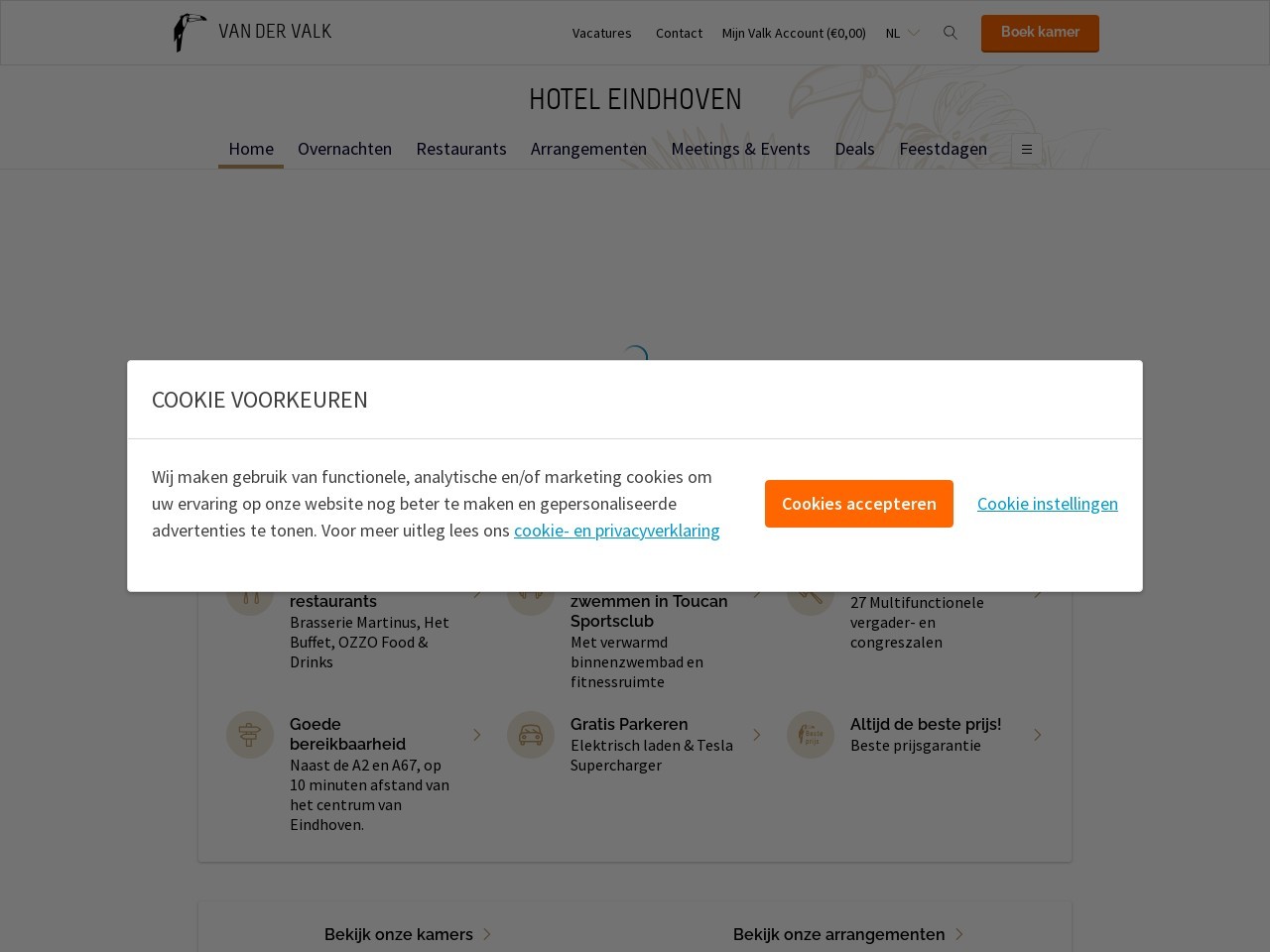Switch to the Restaurants tab

[x=461, y=149]
